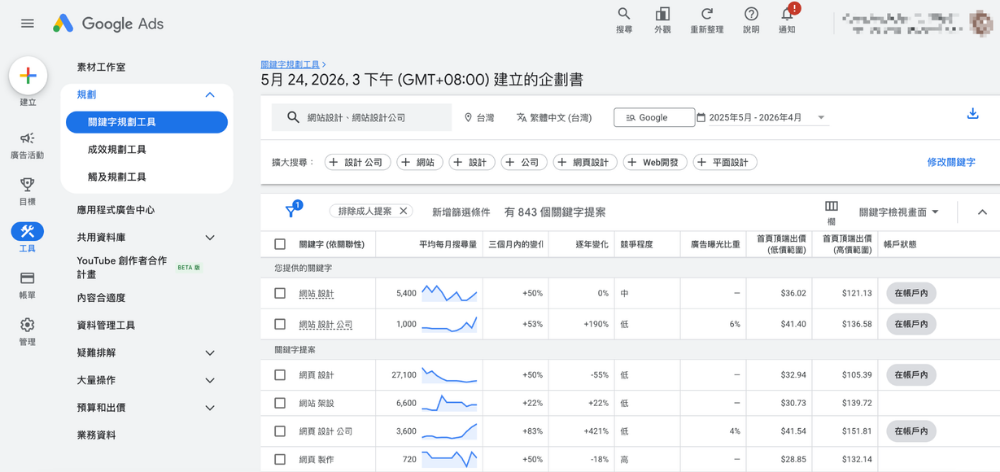
Task: Open the Google network selector
Action: 654,118
